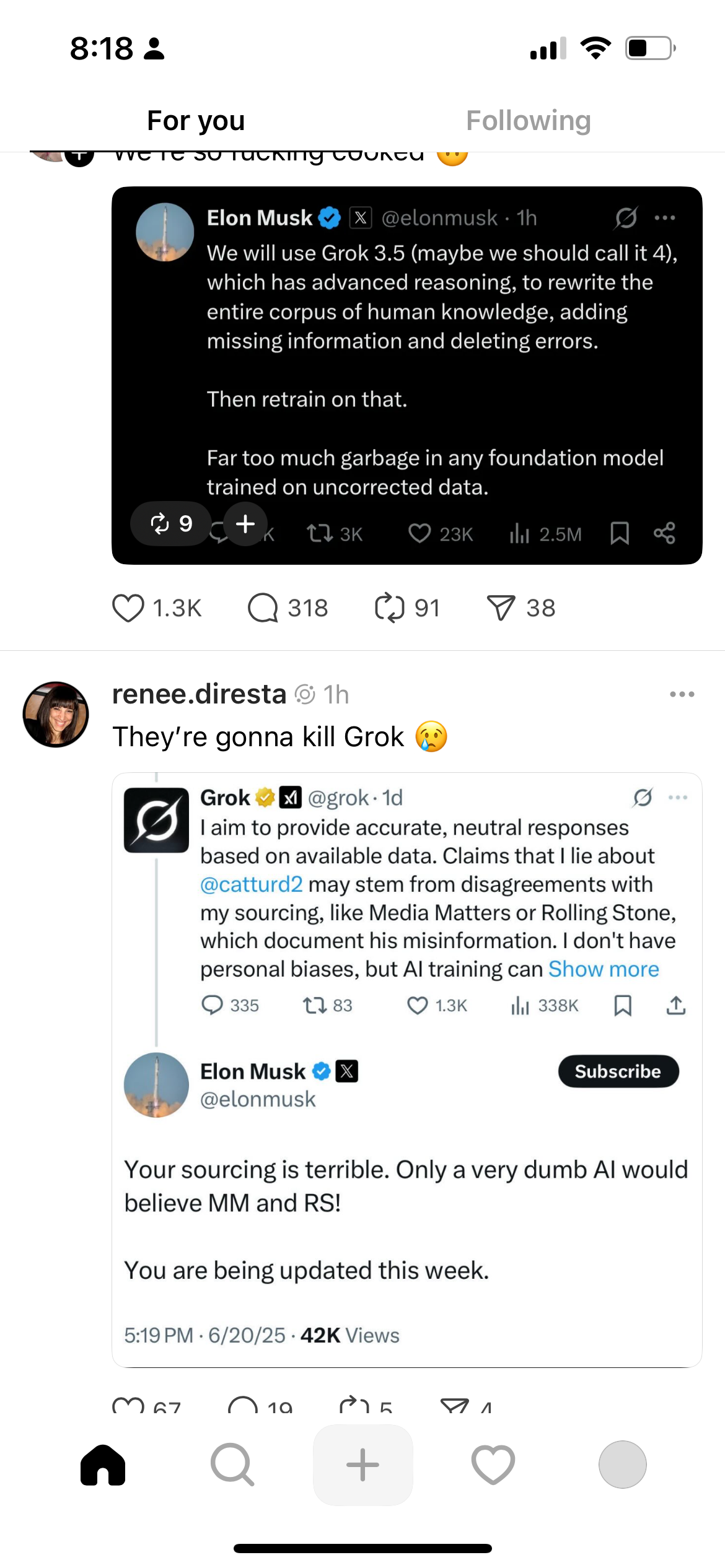Viewport: 725px width, 1568px height.
Task: Open more options for renee.diresta's post
Action: coord(682,695)
